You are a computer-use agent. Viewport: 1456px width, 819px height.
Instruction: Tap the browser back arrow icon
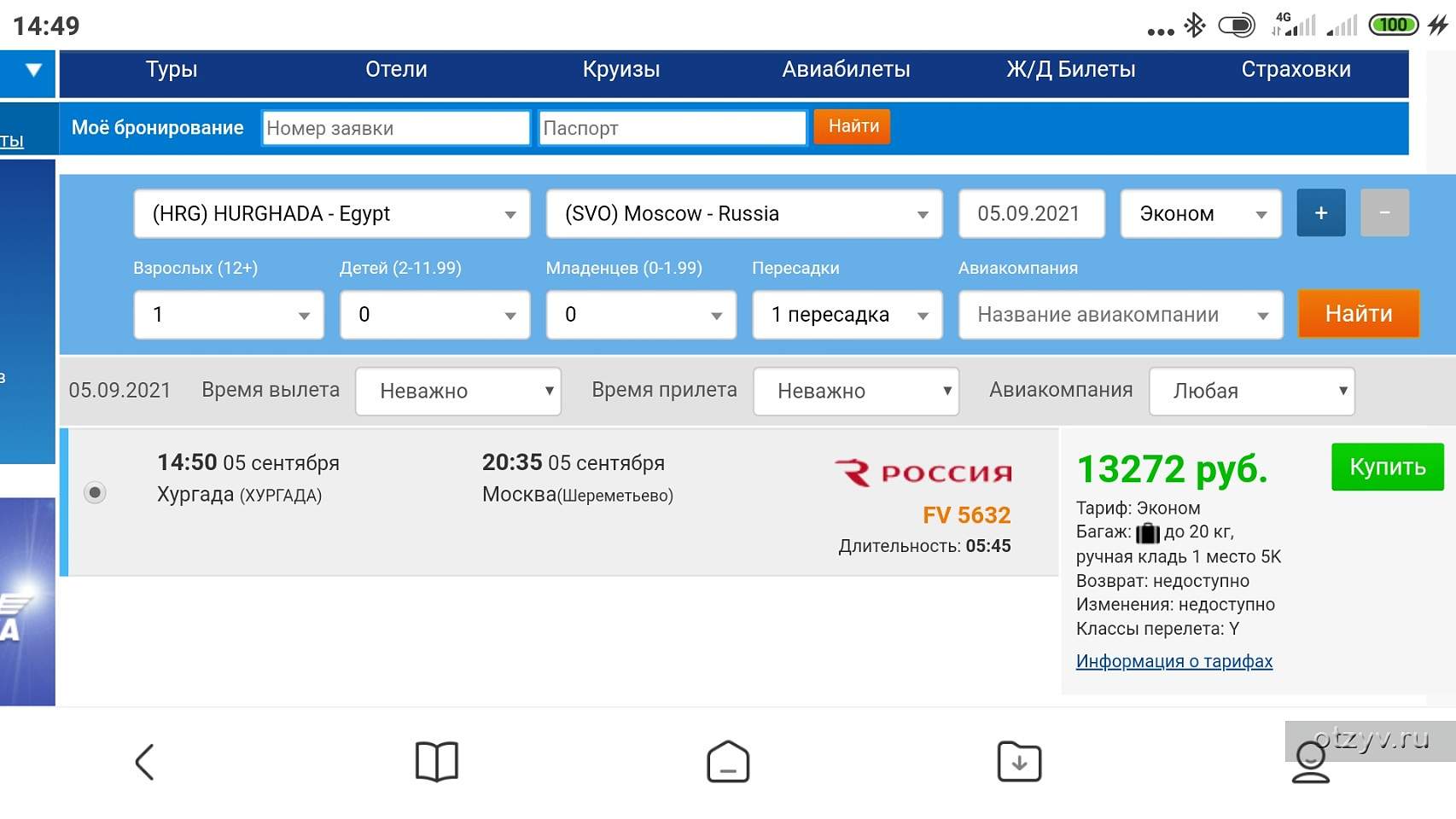coord(145,762)
